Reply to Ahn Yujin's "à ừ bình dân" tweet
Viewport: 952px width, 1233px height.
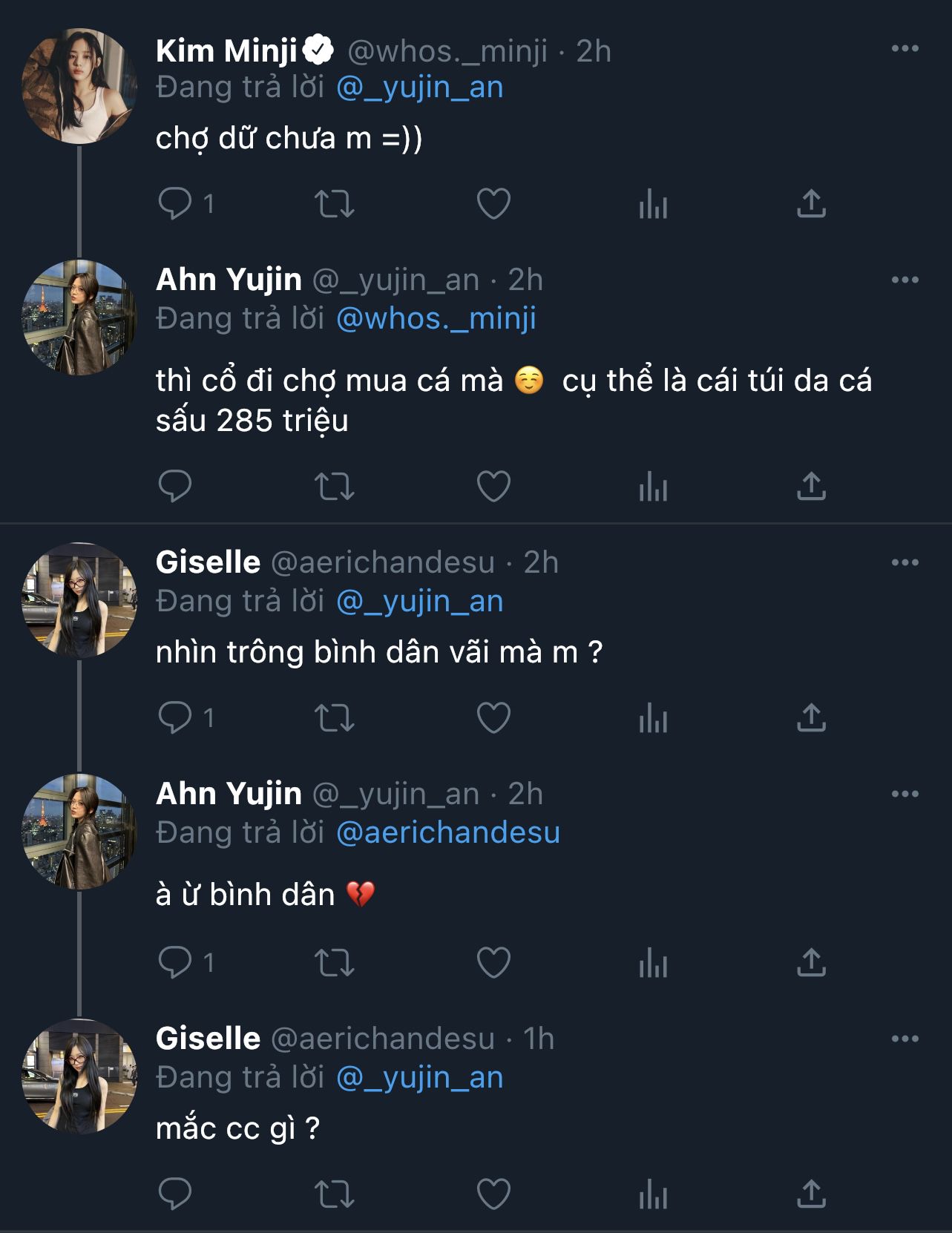tap(175, 963)
